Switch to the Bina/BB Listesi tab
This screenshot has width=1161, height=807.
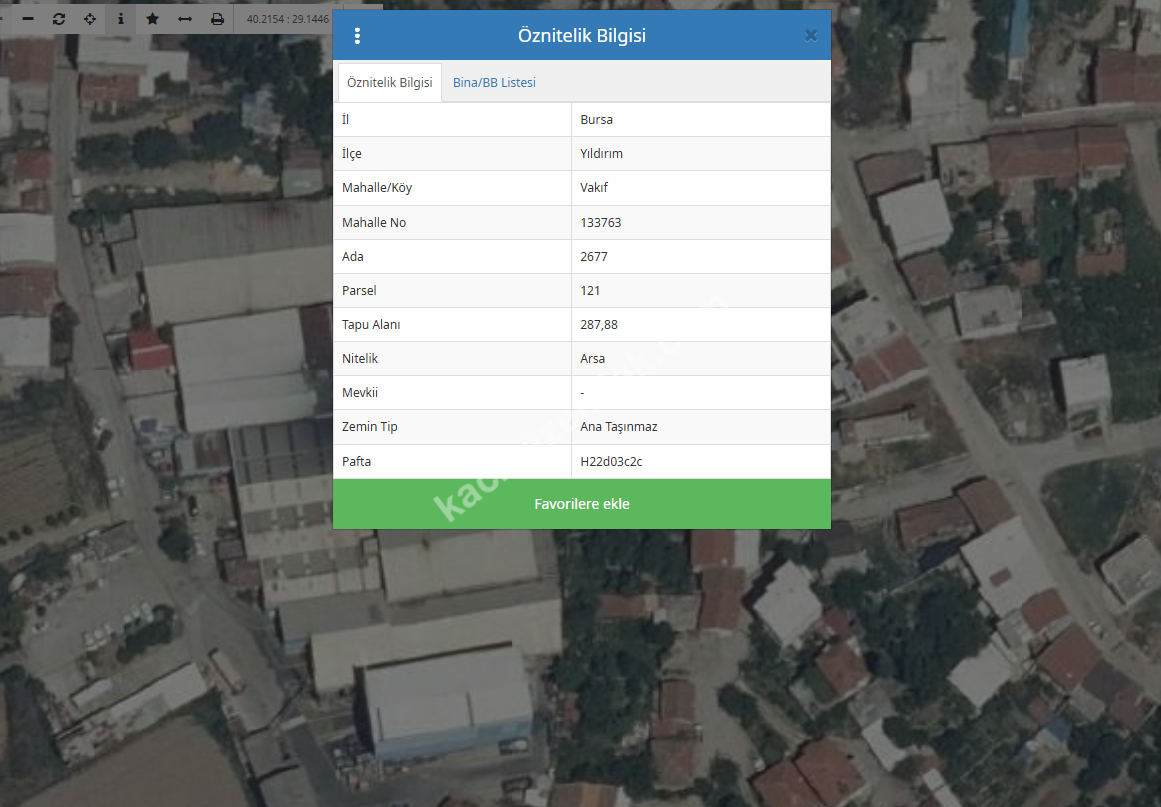(x=494, y=83)
